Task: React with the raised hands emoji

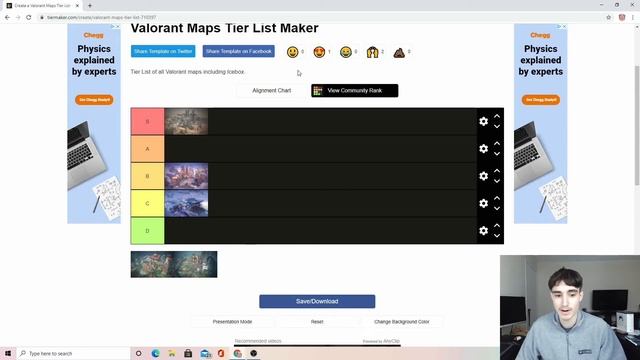Action: [x=372, y=52]
